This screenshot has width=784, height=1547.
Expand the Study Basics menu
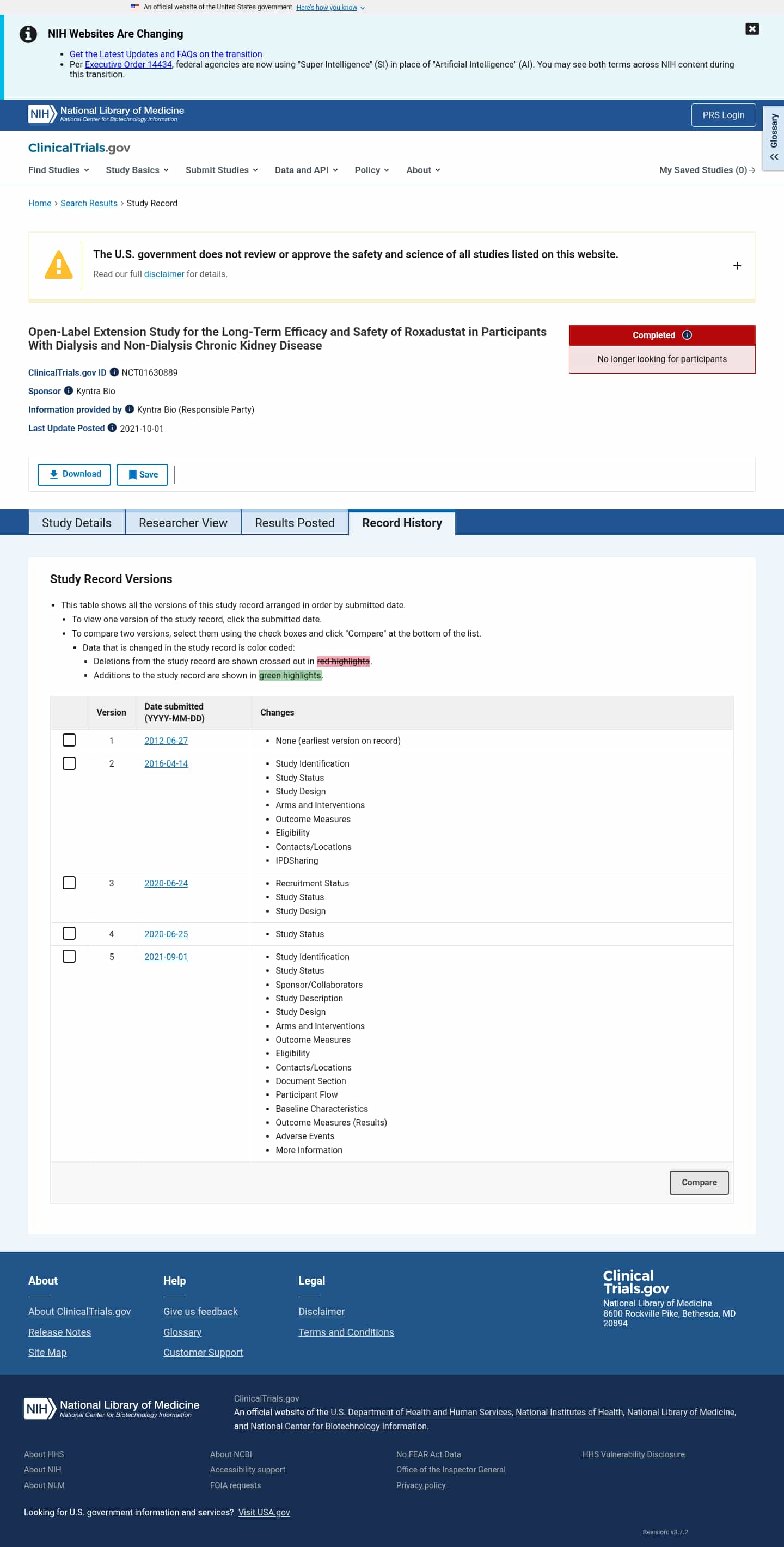point(137,170)
